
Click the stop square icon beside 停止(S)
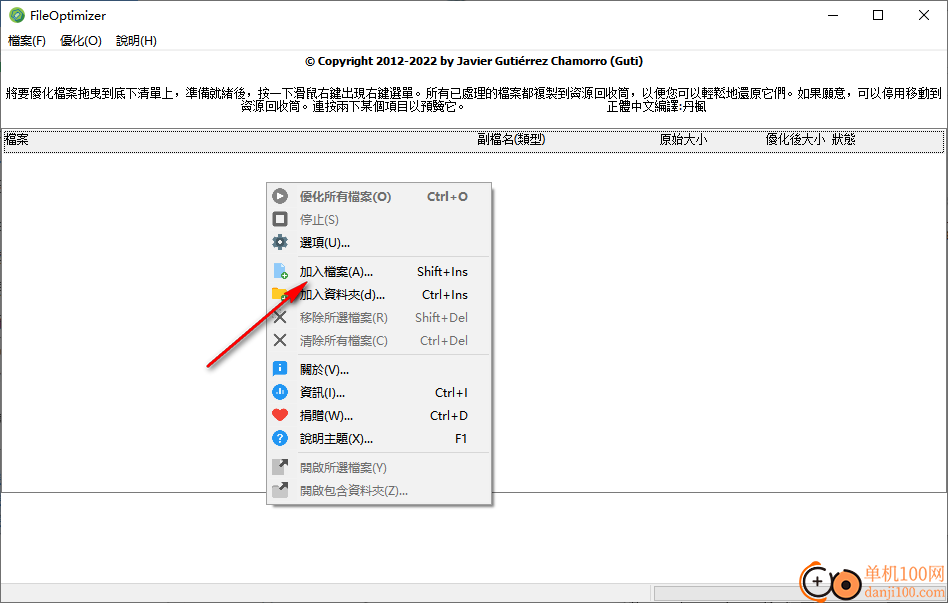(280, 219)
